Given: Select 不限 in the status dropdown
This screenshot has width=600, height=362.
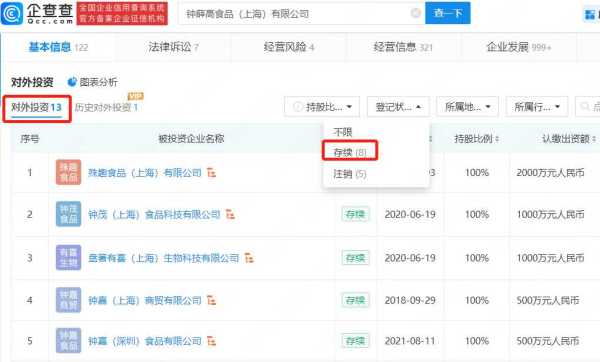Looking at the screenshot, I should coord(343,132).
